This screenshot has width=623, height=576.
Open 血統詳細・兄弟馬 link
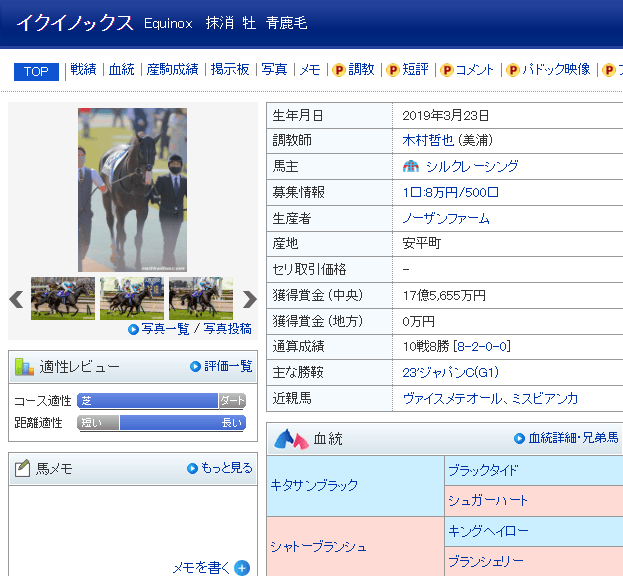pos(573,438)
